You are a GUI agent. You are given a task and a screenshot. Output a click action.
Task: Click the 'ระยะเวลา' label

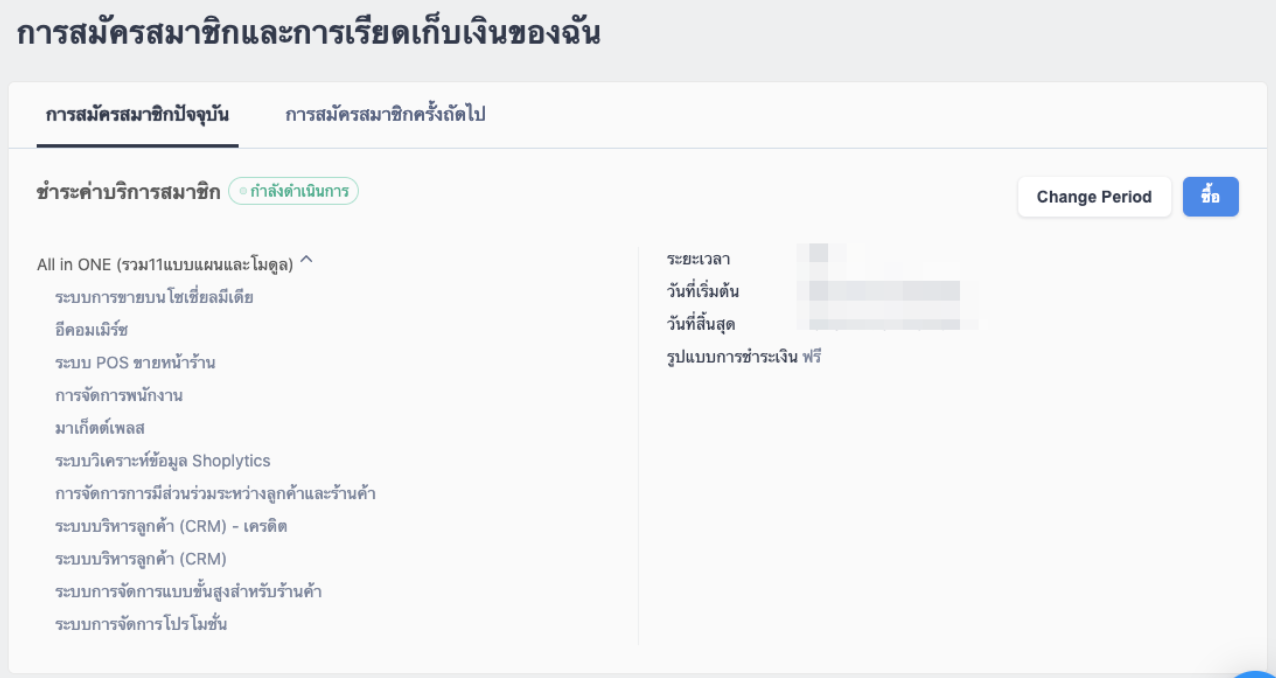click(698, 259)
